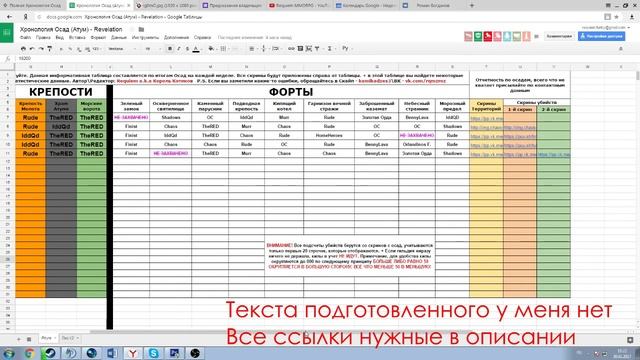
Task: Open the Правка menu
Action: point(43,37)
